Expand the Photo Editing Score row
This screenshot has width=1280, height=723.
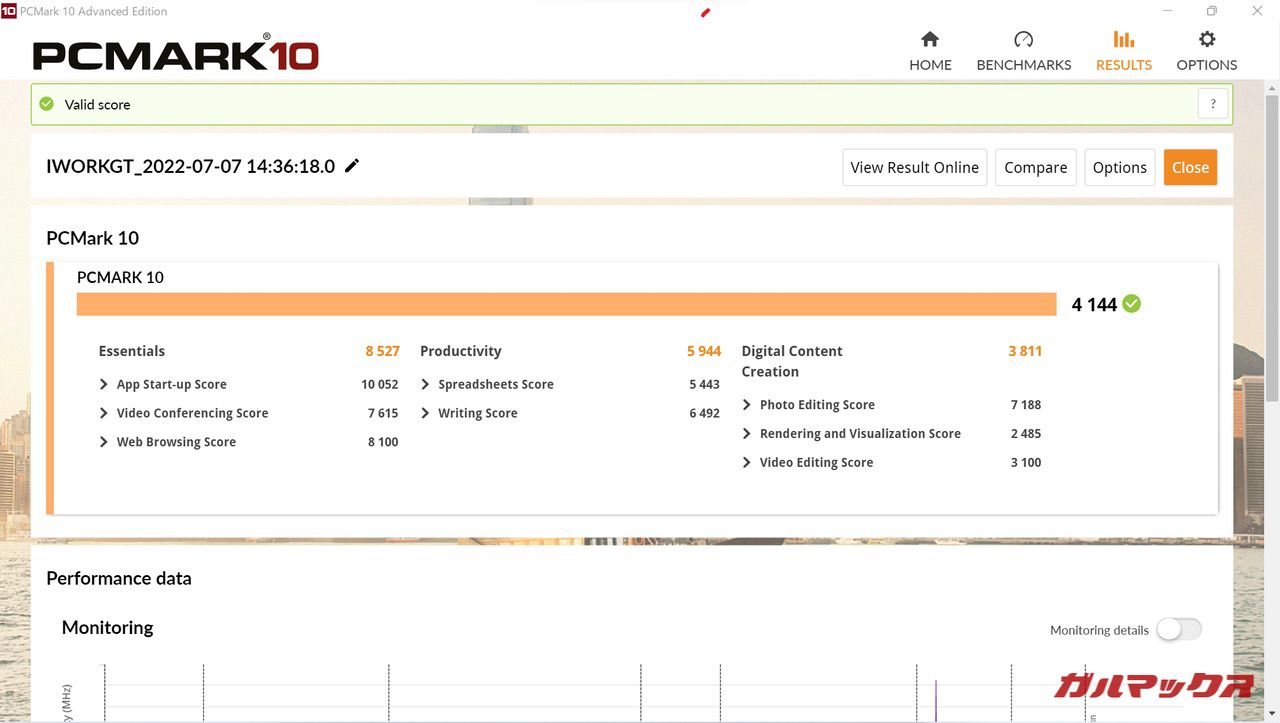pos(747,405)
